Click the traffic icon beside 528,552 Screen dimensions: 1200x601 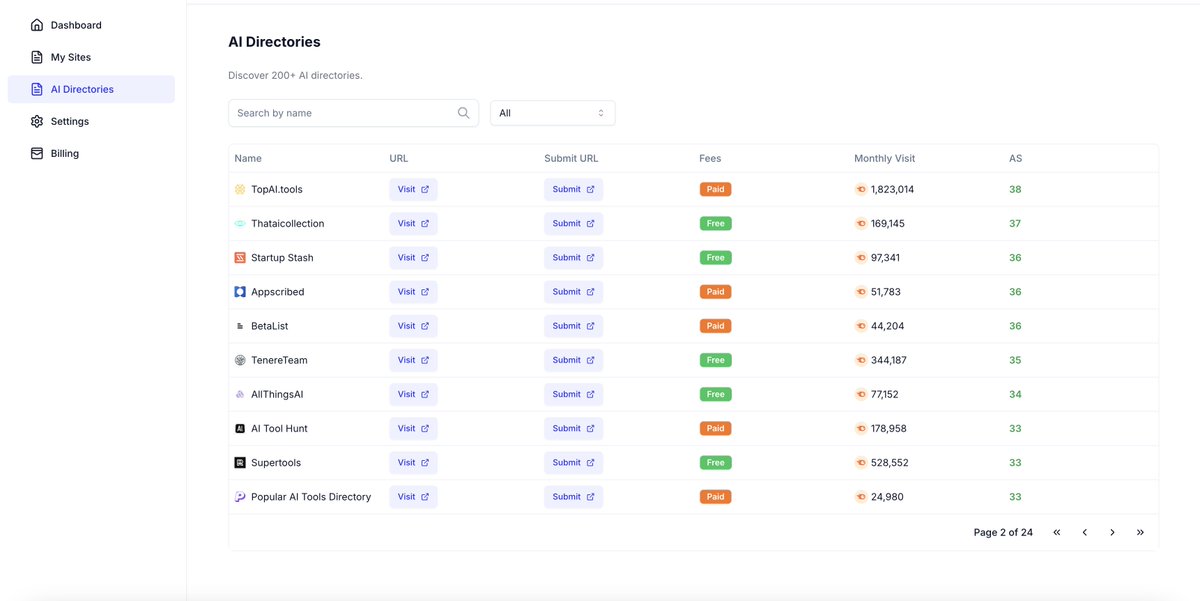tap(861, 462)
